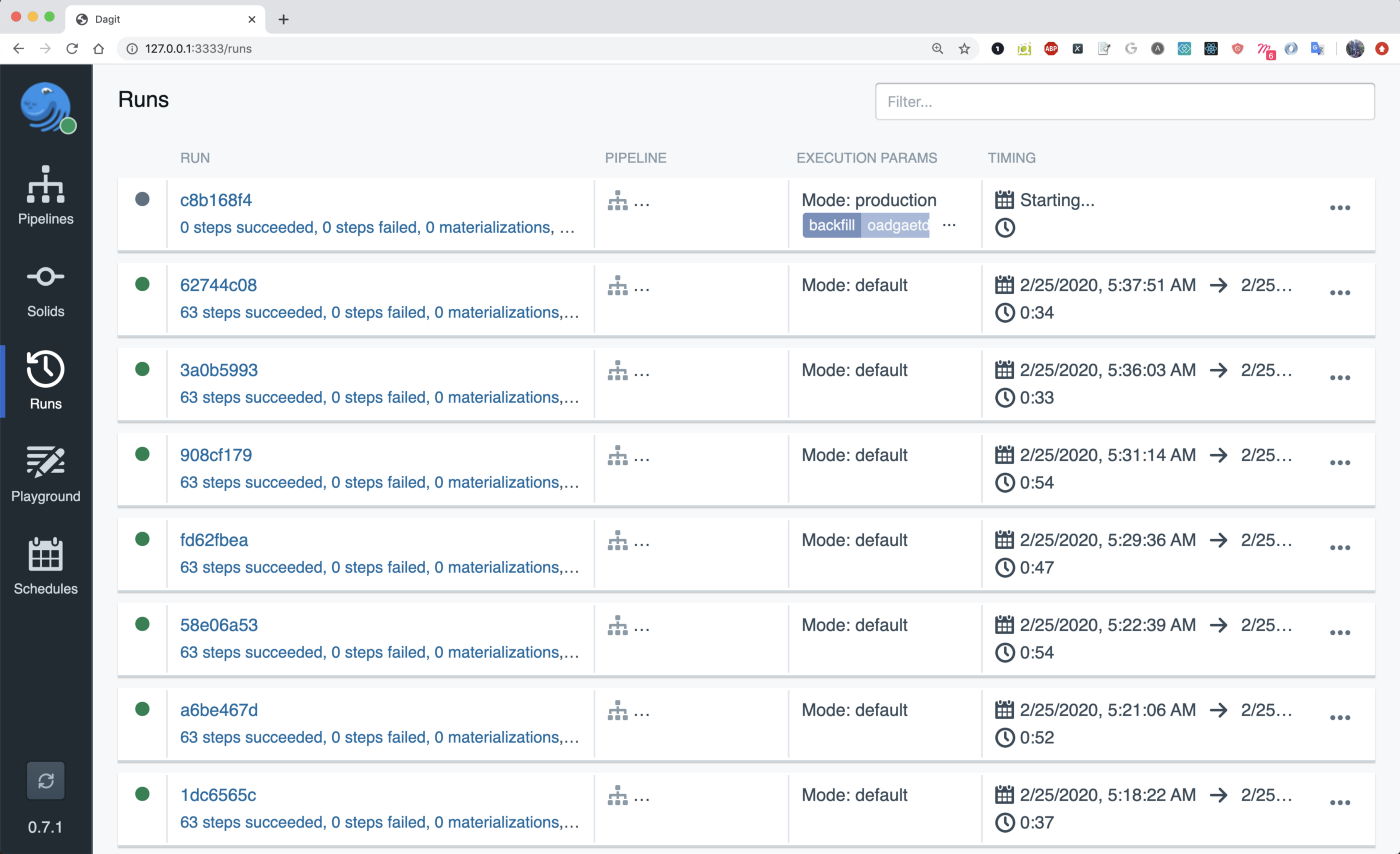
Task: Click the pipeline icon for run fd62fbea
Action: tap(618, 541)
